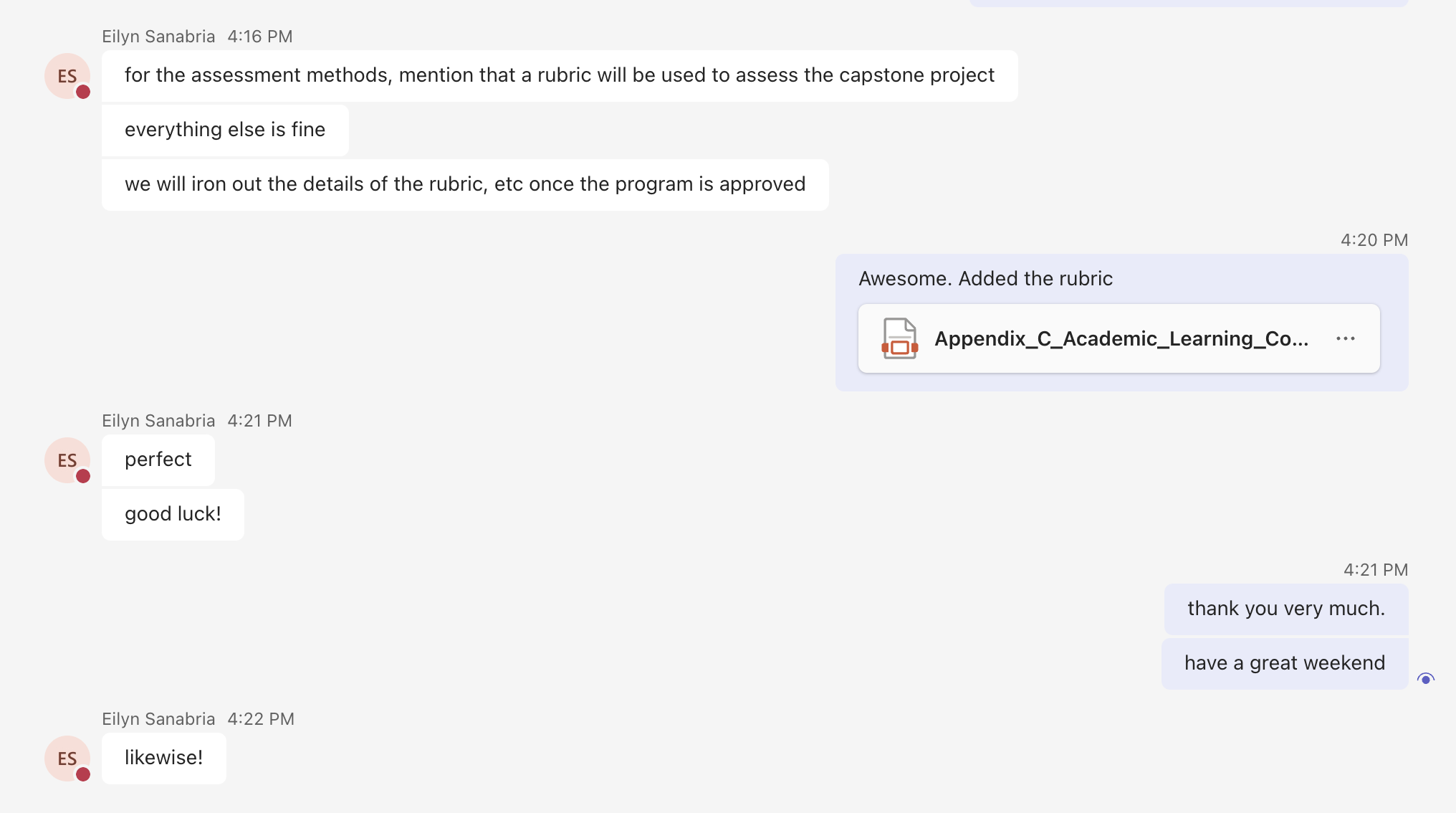
Task: Open more options for the Appendix_C attachment
Action: coord(1345,338)
